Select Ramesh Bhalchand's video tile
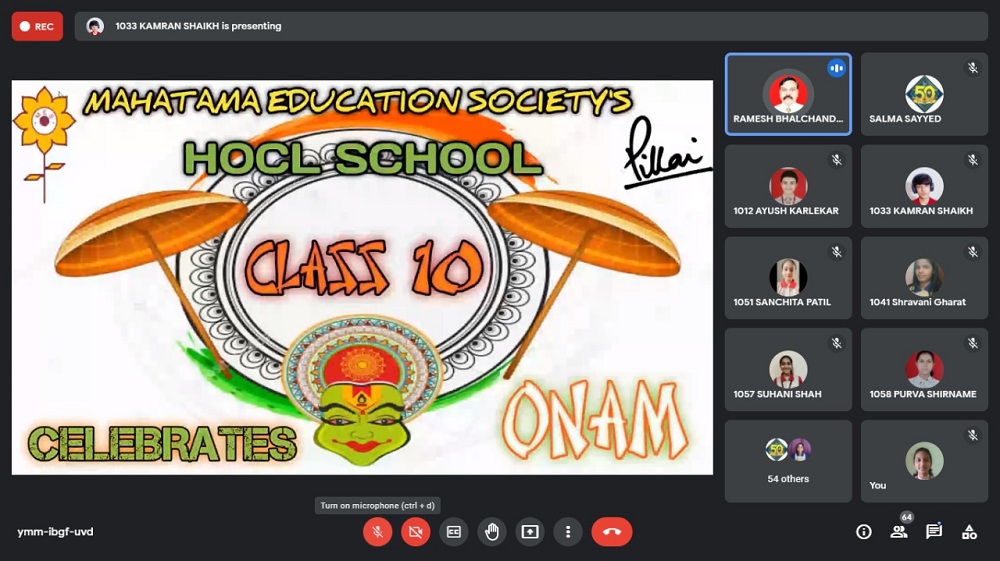 tap(788, 93)
